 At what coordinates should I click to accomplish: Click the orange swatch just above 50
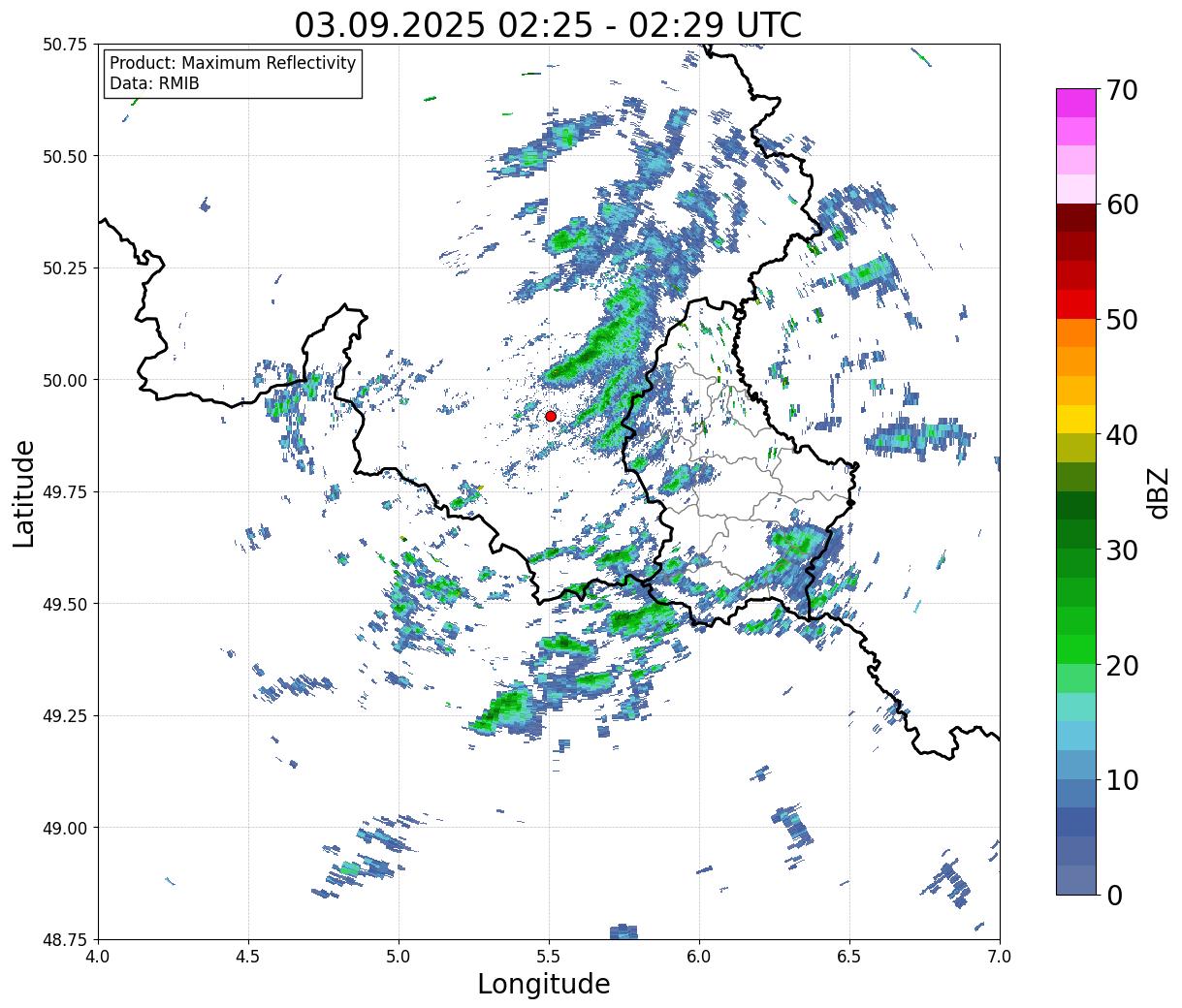1076,333
